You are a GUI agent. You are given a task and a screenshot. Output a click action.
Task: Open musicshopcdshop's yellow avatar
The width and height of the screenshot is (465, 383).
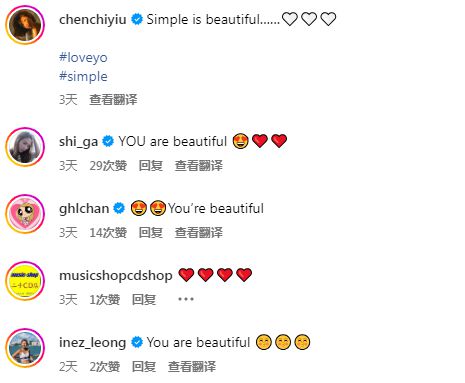tap(25, 281)
